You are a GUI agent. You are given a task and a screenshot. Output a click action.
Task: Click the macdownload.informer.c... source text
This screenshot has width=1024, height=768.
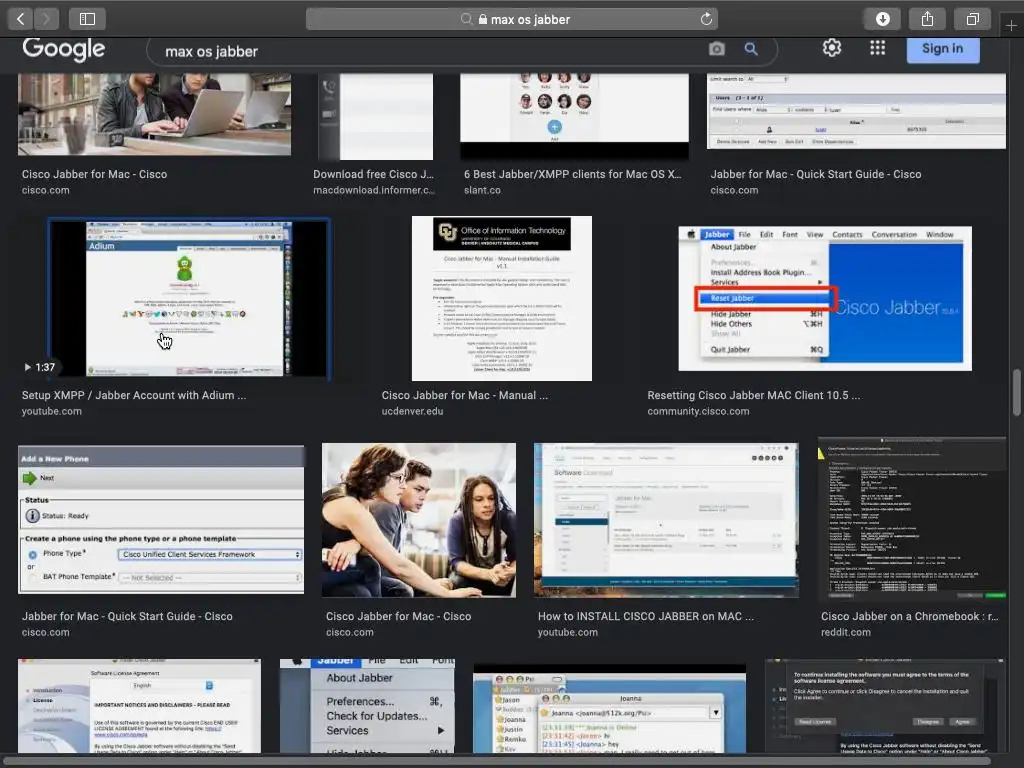(374, 191)
